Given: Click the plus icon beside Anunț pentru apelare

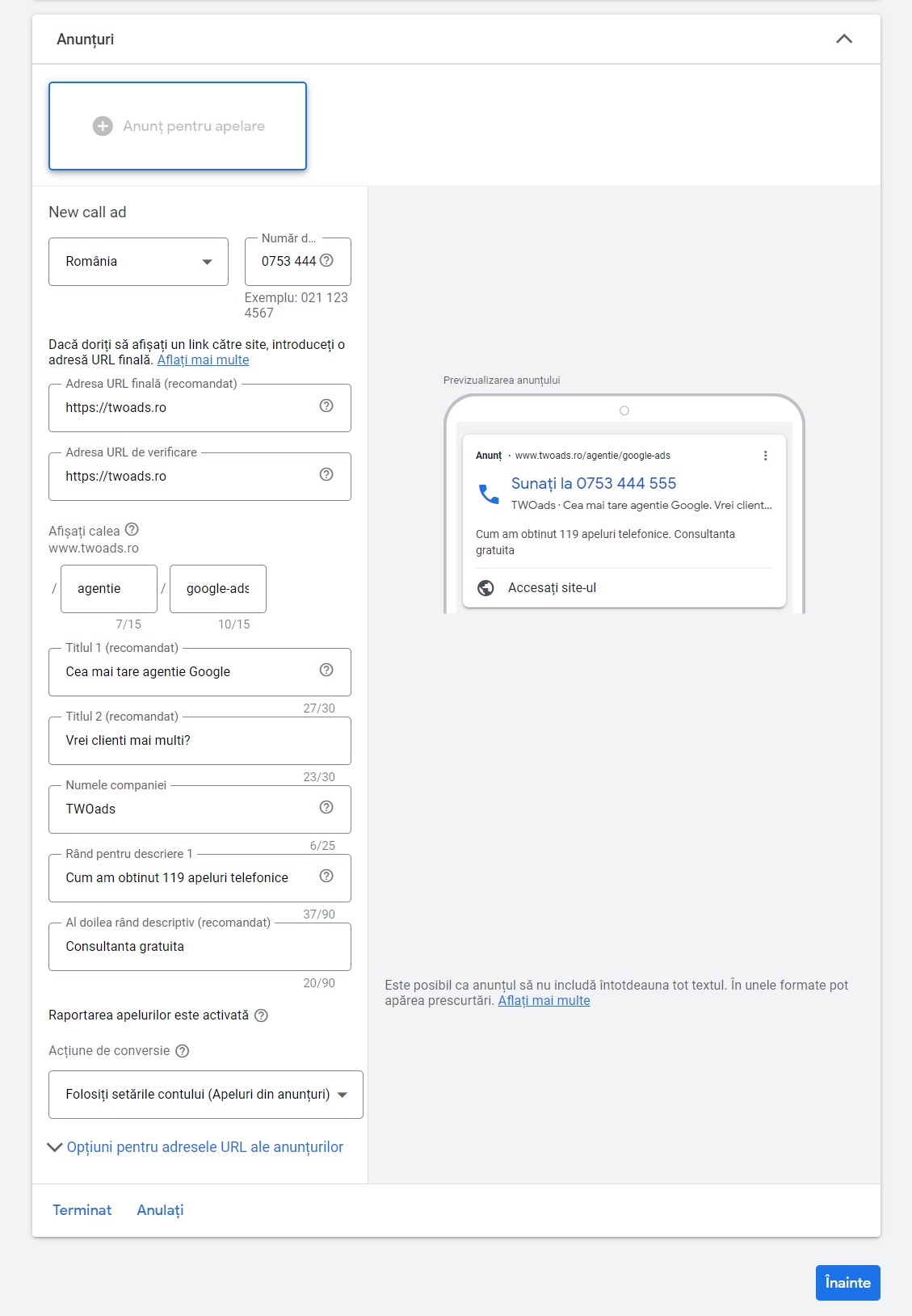Looking at the screenshot, I should pos(103,126).
